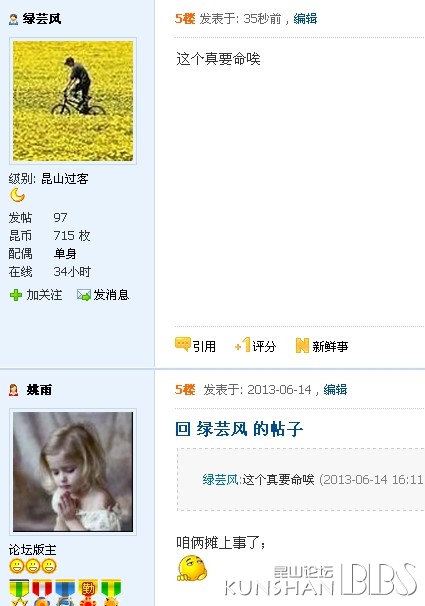Click 绿芸风 name inside the quoted block
425x606 pixels.
[x=220, y=480]
